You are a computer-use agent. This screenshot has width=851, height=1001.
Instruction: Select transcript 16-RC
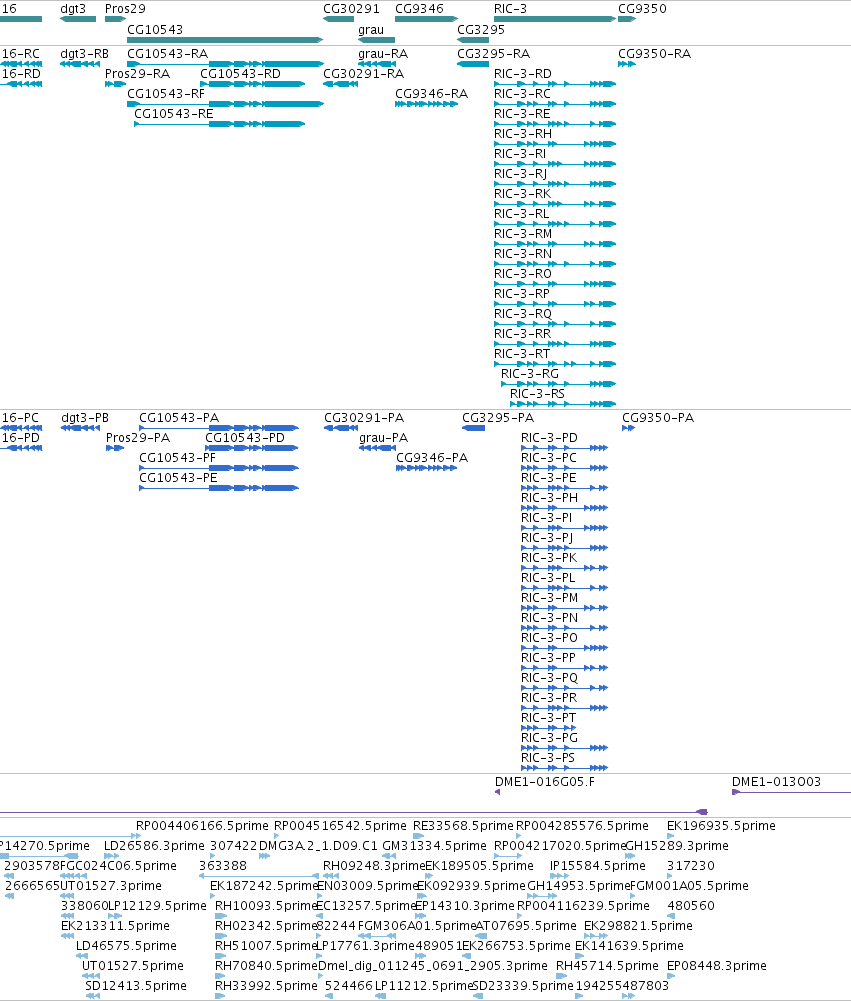pos(21,54)
